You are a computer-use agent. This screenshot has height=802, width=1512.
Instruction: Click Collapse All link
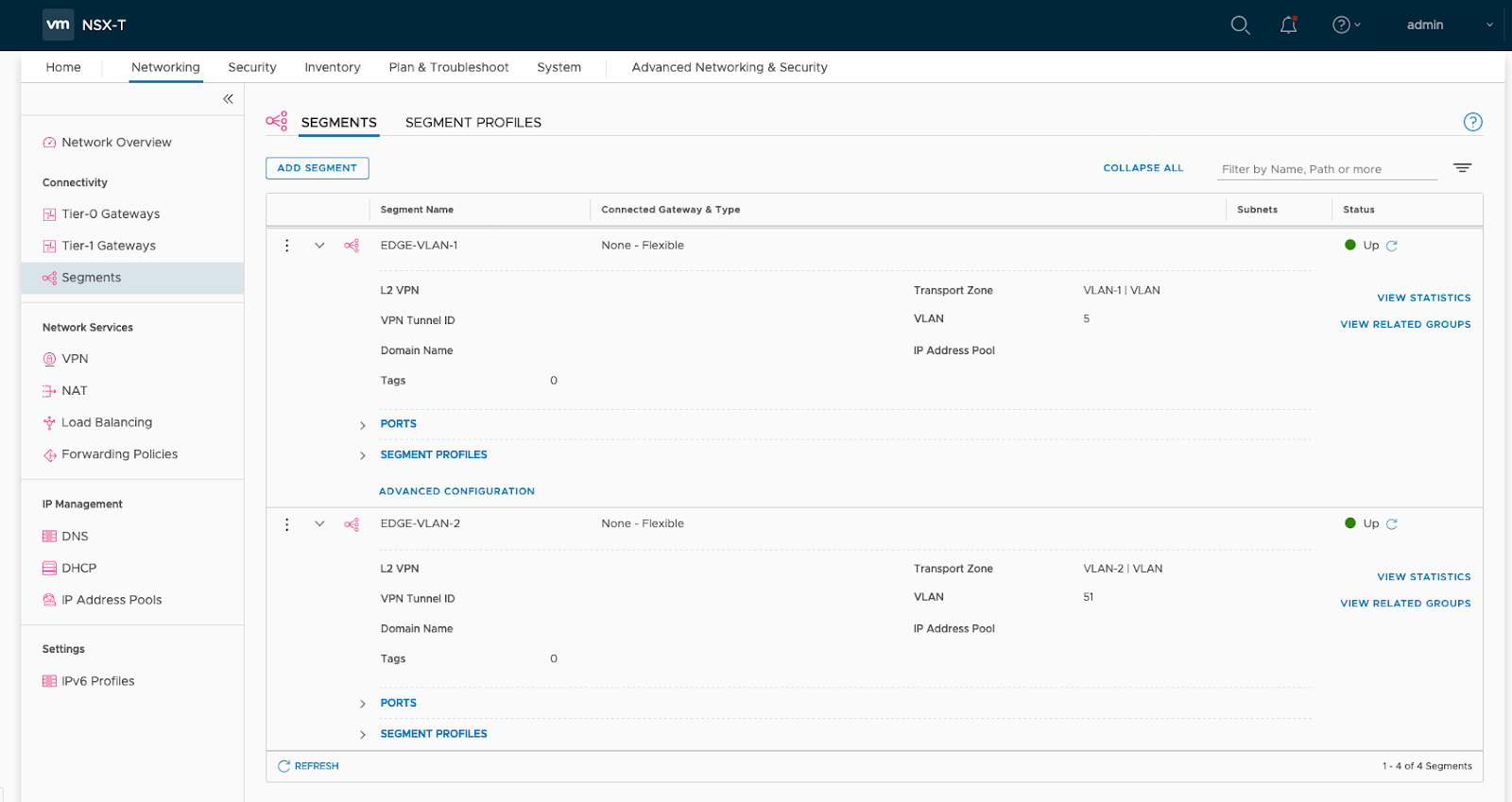1143,168
